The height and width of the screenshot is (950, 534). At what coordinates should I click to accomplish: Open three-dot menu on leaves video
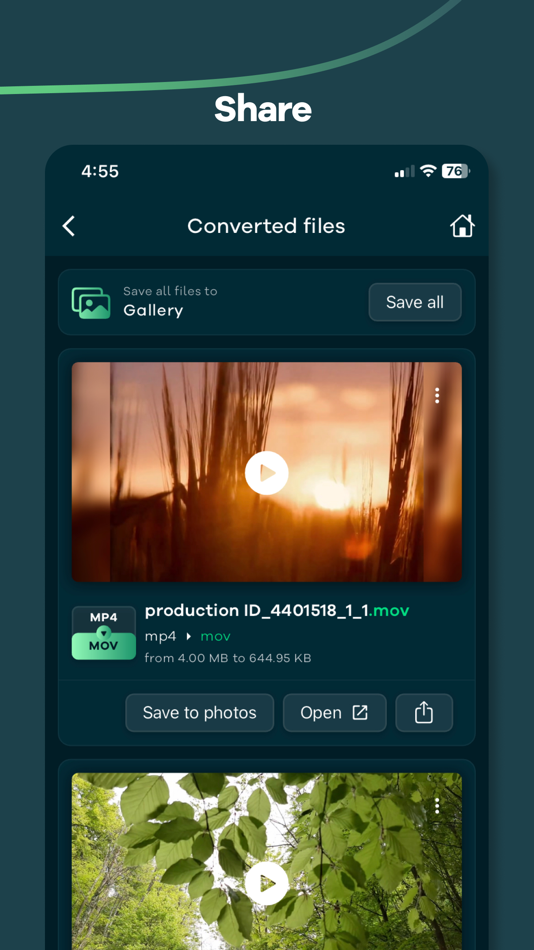[x=437, y=806]
